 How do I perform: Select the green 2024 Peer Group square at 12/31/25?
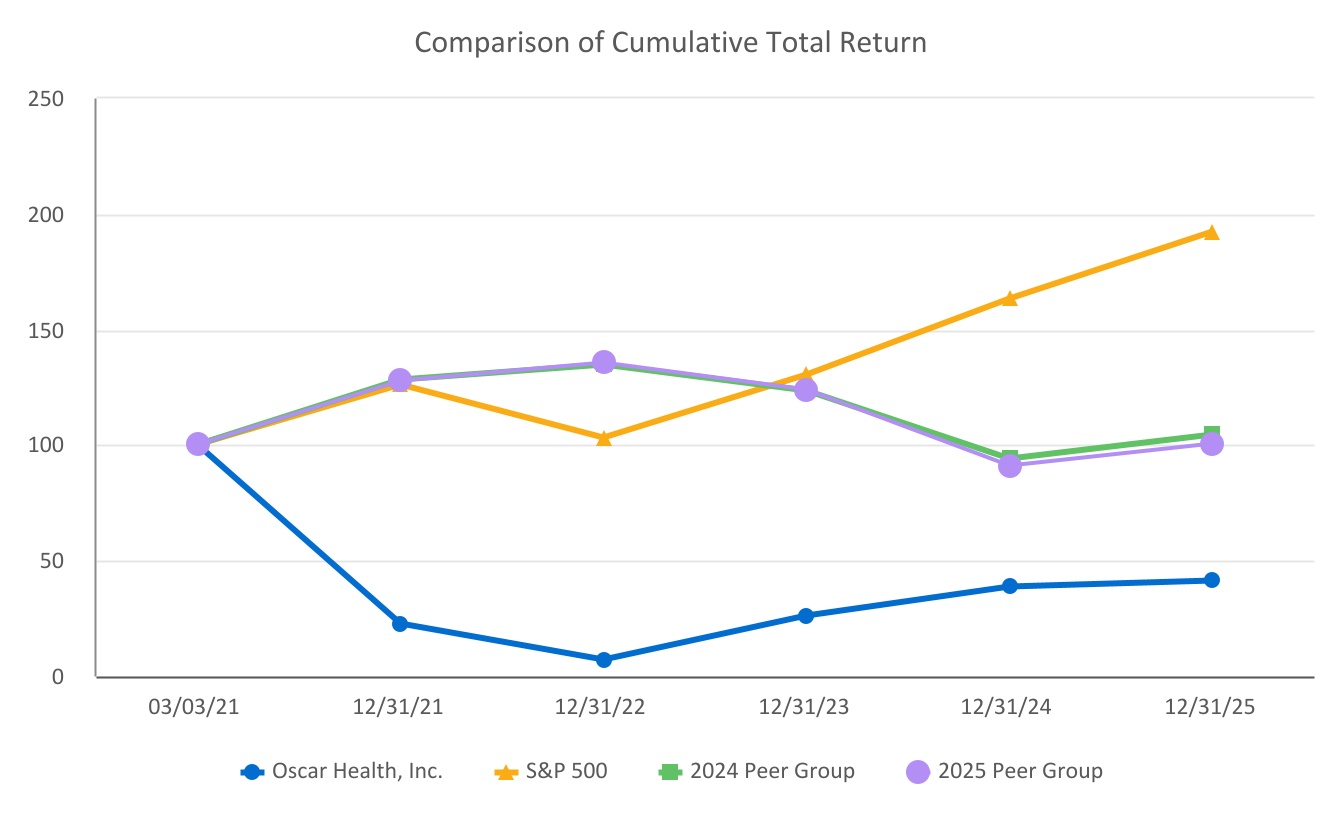point(1212,433)
